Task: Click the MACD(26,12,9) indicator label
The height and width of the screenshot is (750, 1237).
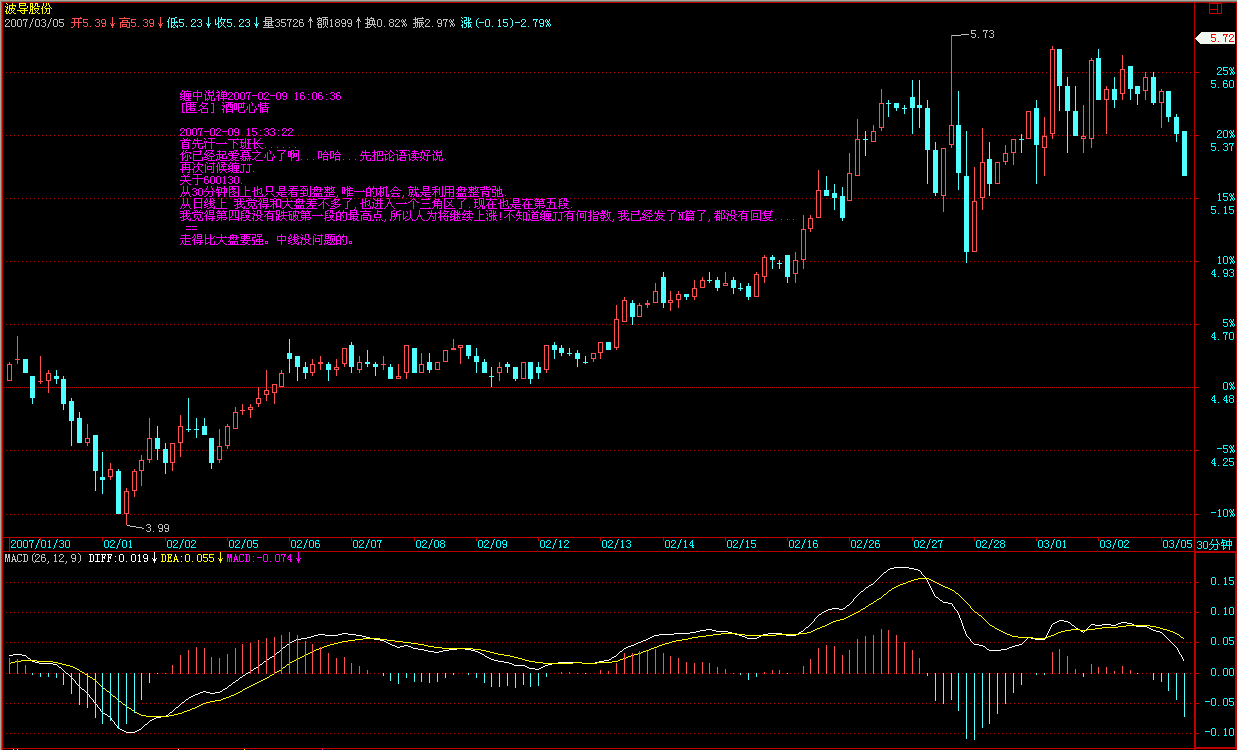Action: point(44,558)
